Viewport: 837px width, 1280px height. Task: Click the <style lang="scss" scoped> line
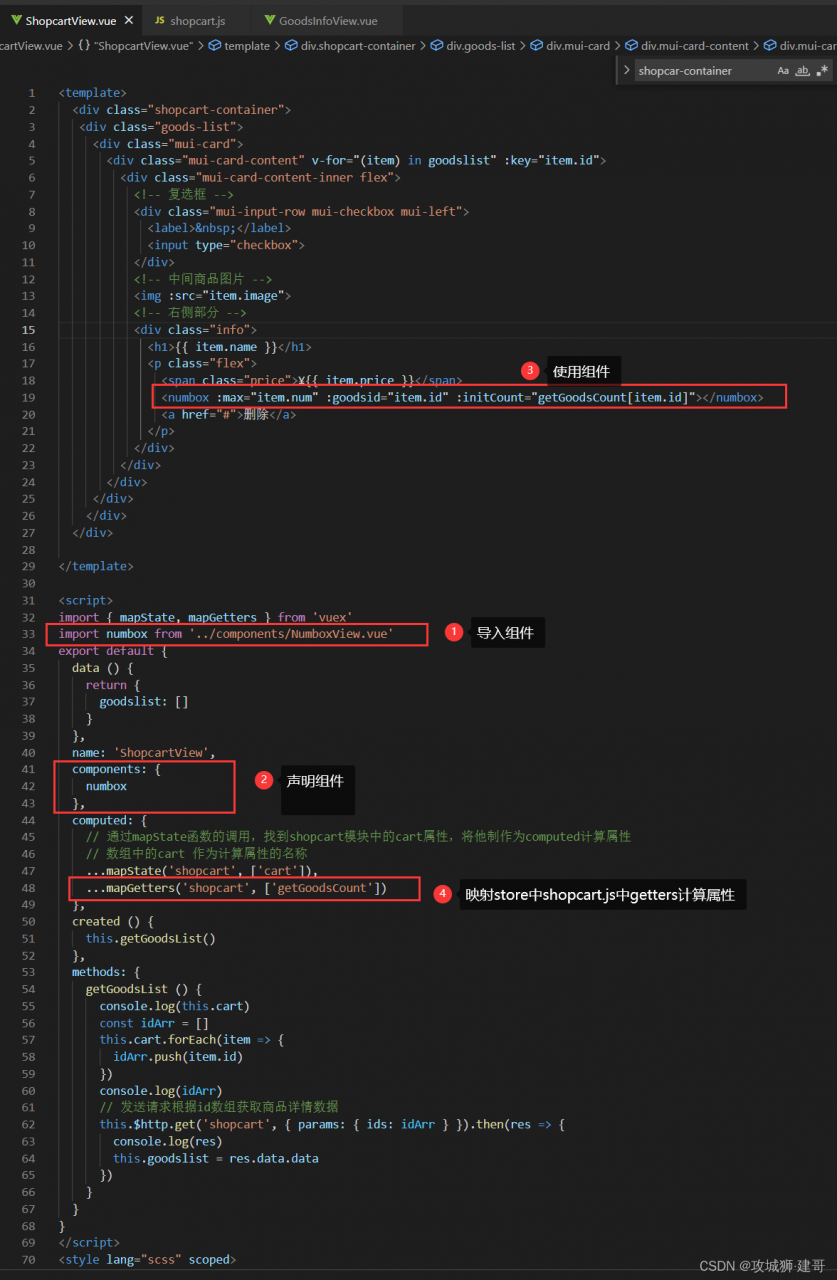(147, 1260)
